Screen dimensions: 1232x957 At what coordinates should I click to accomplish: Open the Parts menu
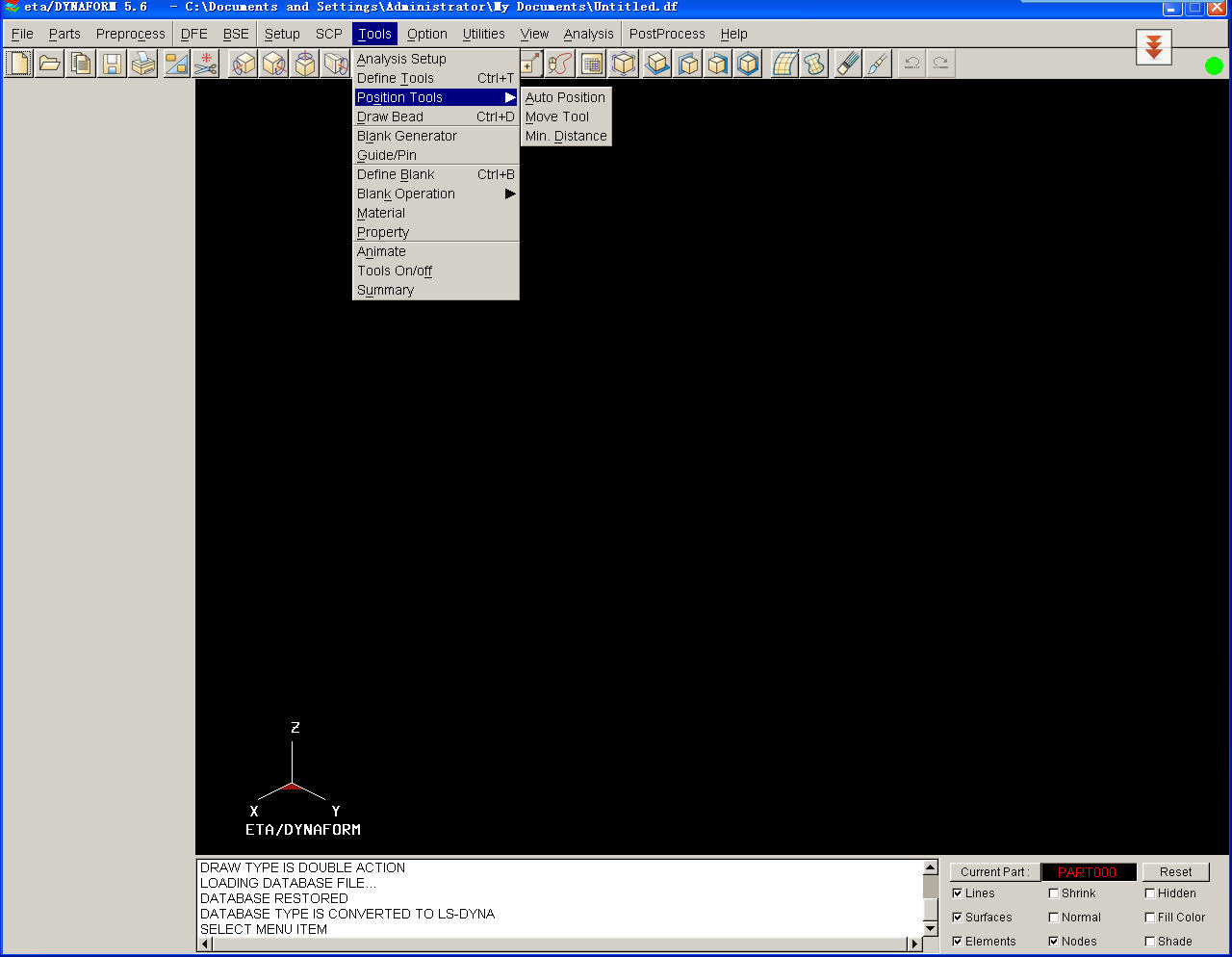point(64,34)
